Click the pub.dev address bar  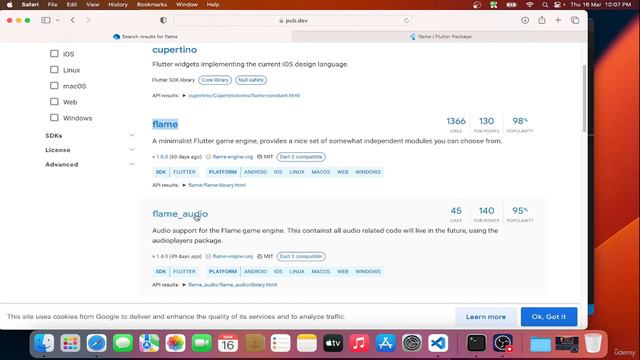click(x=293, y=20)
